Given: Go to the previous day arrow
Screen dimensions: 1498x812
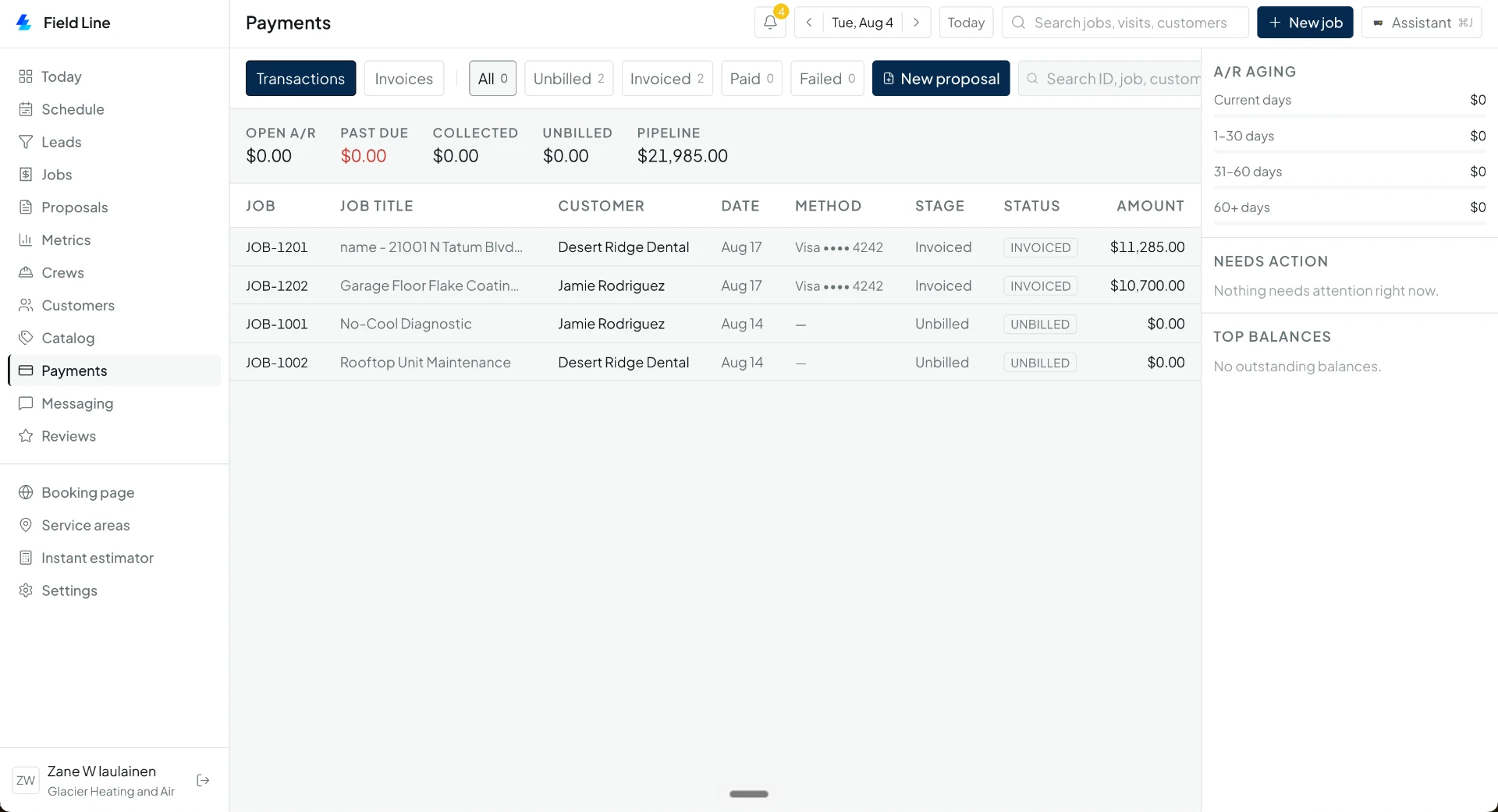Looking at the screenshot, I should tap(809, 23).
